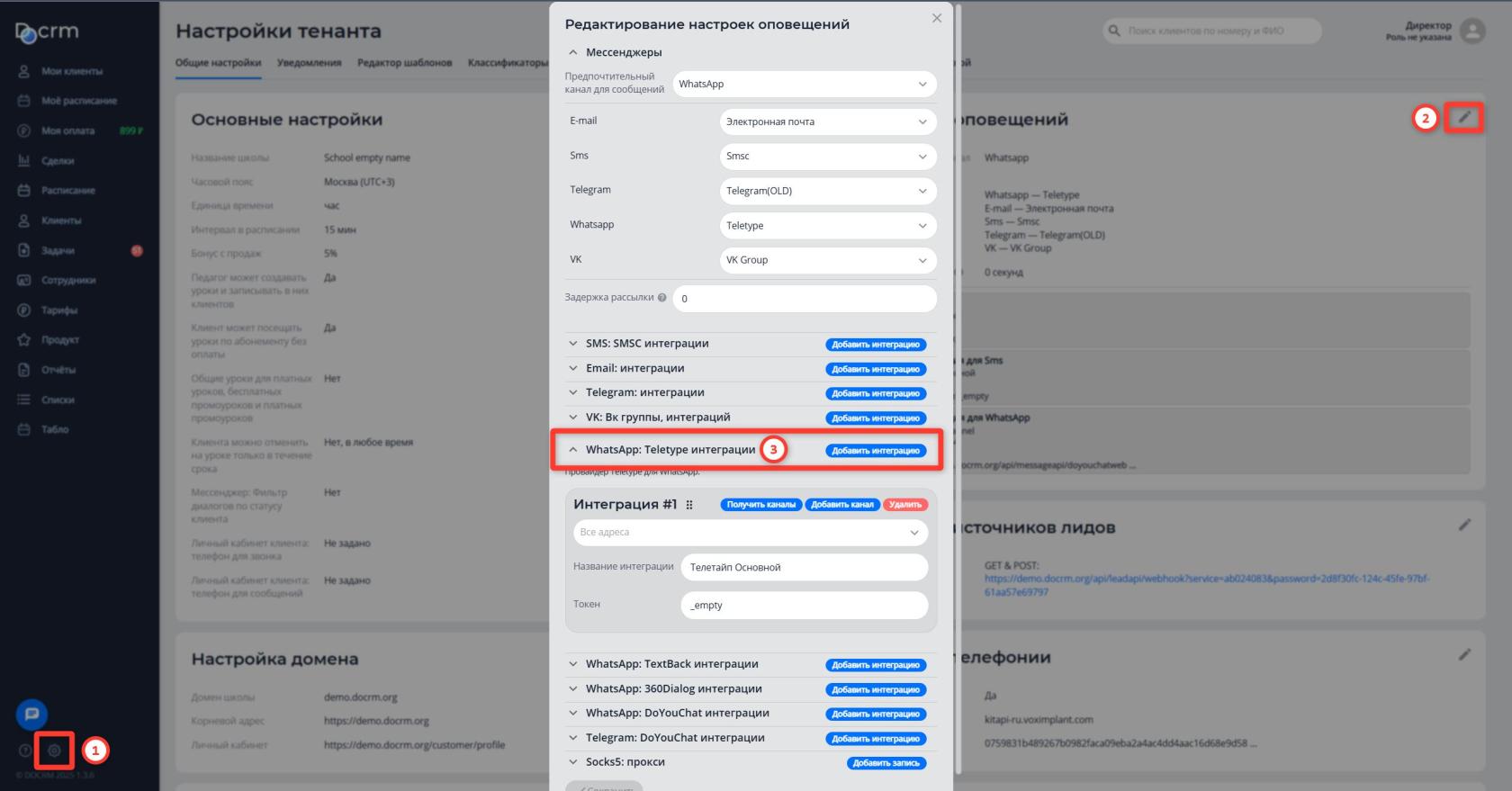Image resolution: width=1512 pixels, height=791 pixels.
Task: Click the Получить каналы button
Action: pos(760,505)
